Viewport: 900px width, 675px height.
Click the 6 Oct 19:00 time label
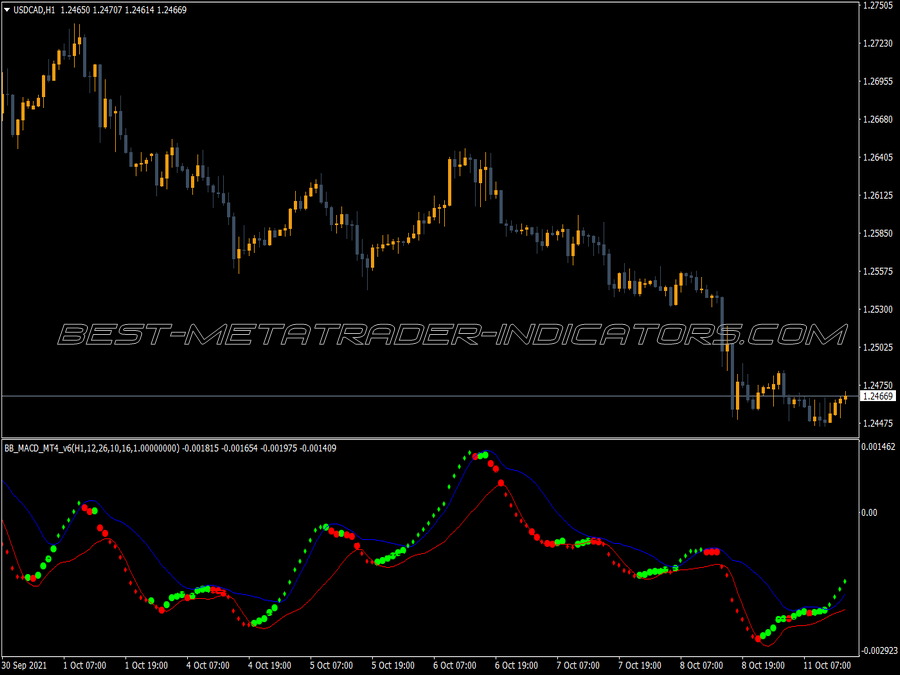point(517,665)
